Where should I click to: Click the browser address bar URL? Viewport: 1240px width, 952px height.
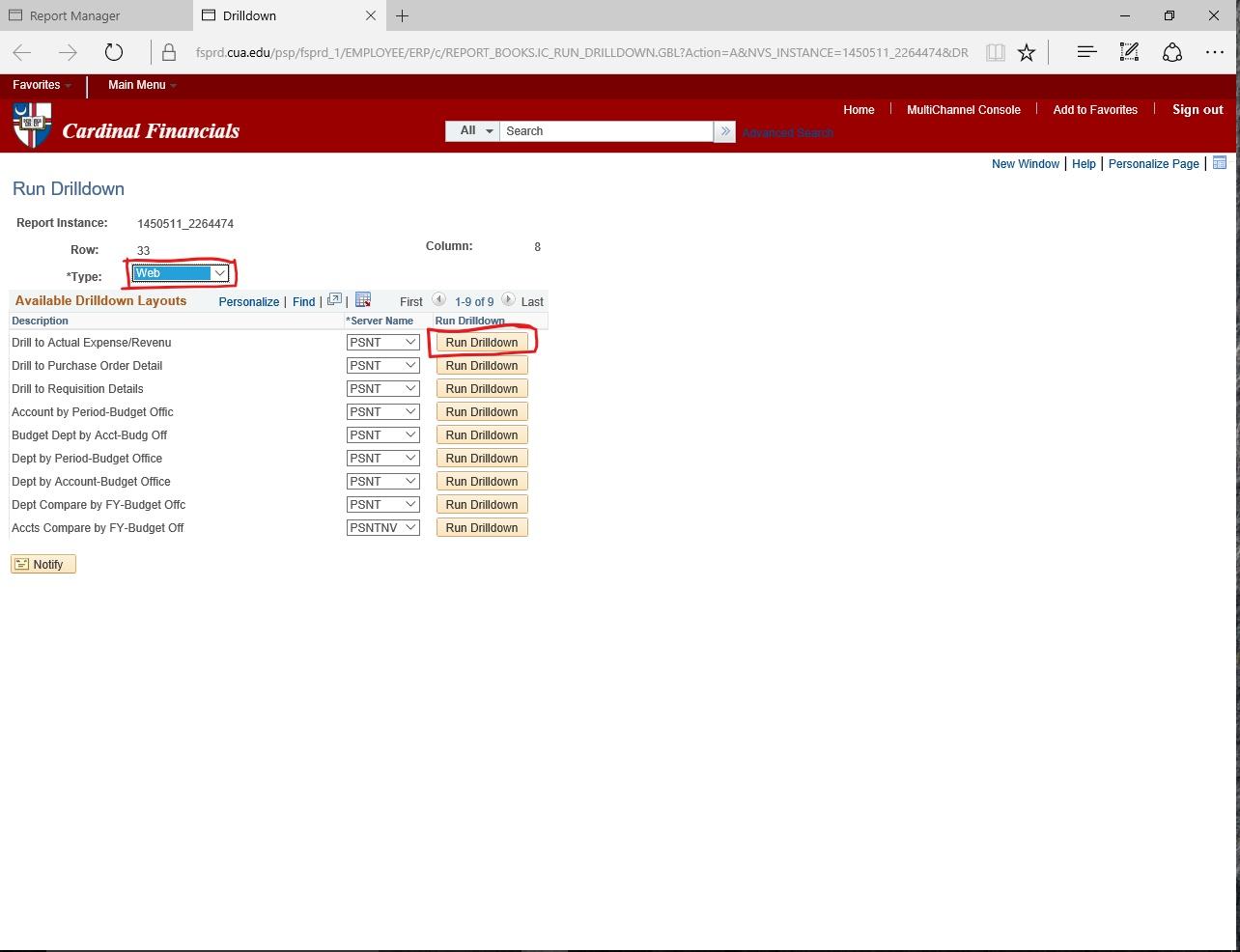[581, 52]
